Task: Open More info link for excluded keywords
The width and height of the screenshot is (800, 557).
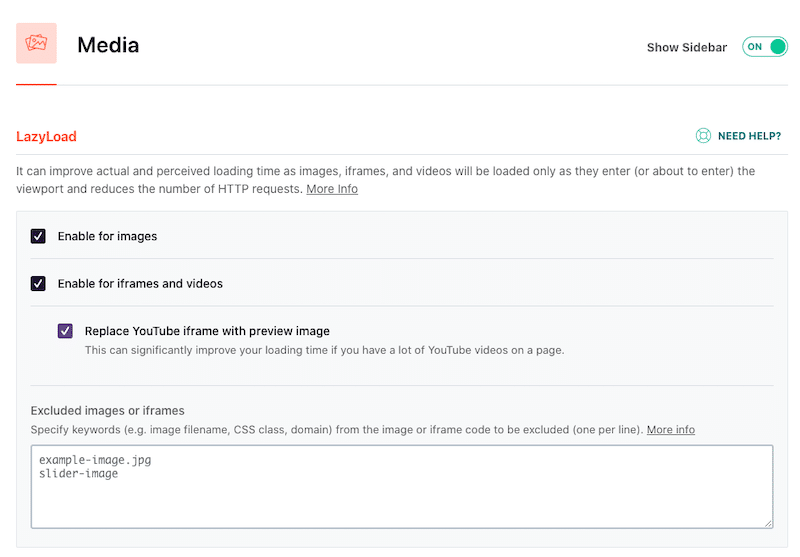Action: point(670,430)
